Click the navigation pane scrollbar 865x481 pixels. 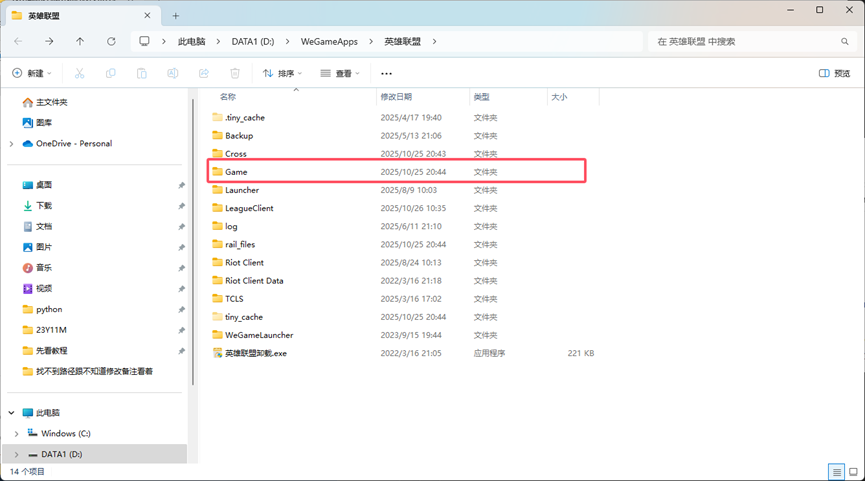coord(193,243)
